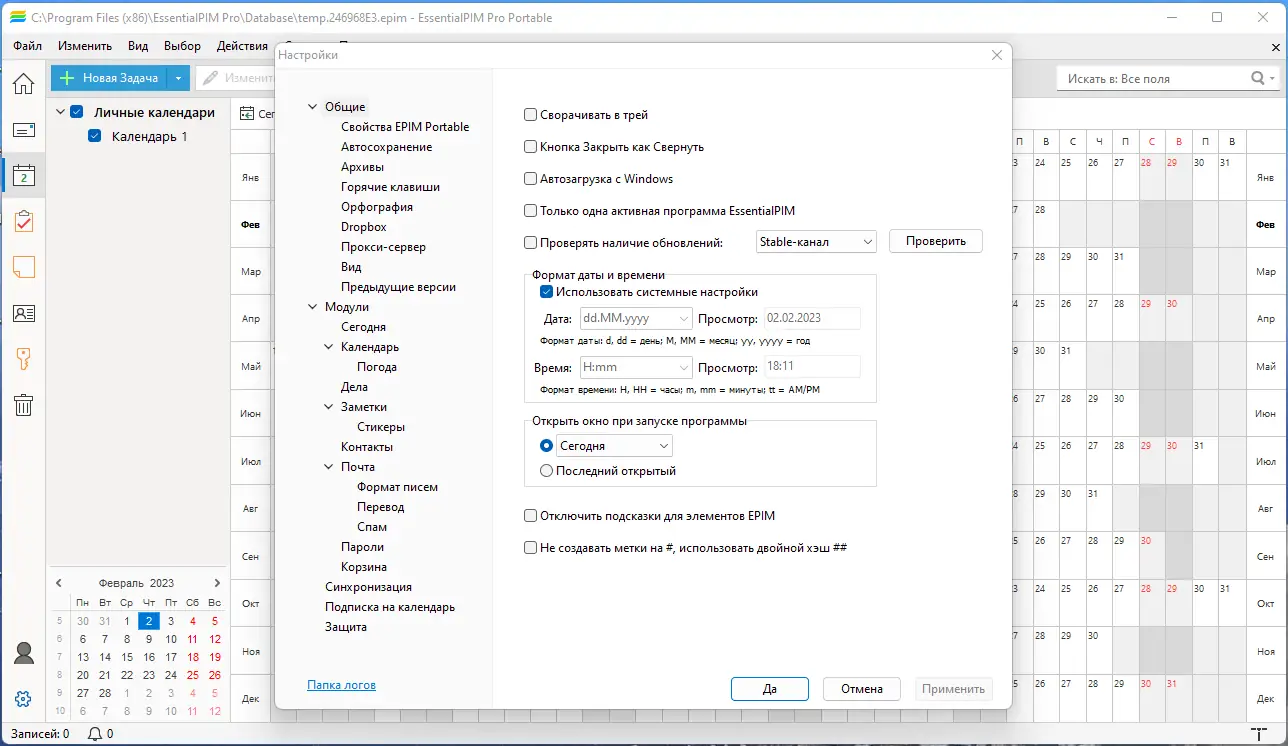The width and height of the screenshot is (1288, 746).
Task: Enable Проверять наличие обновлений checkbox
Action: pos(531,242)
